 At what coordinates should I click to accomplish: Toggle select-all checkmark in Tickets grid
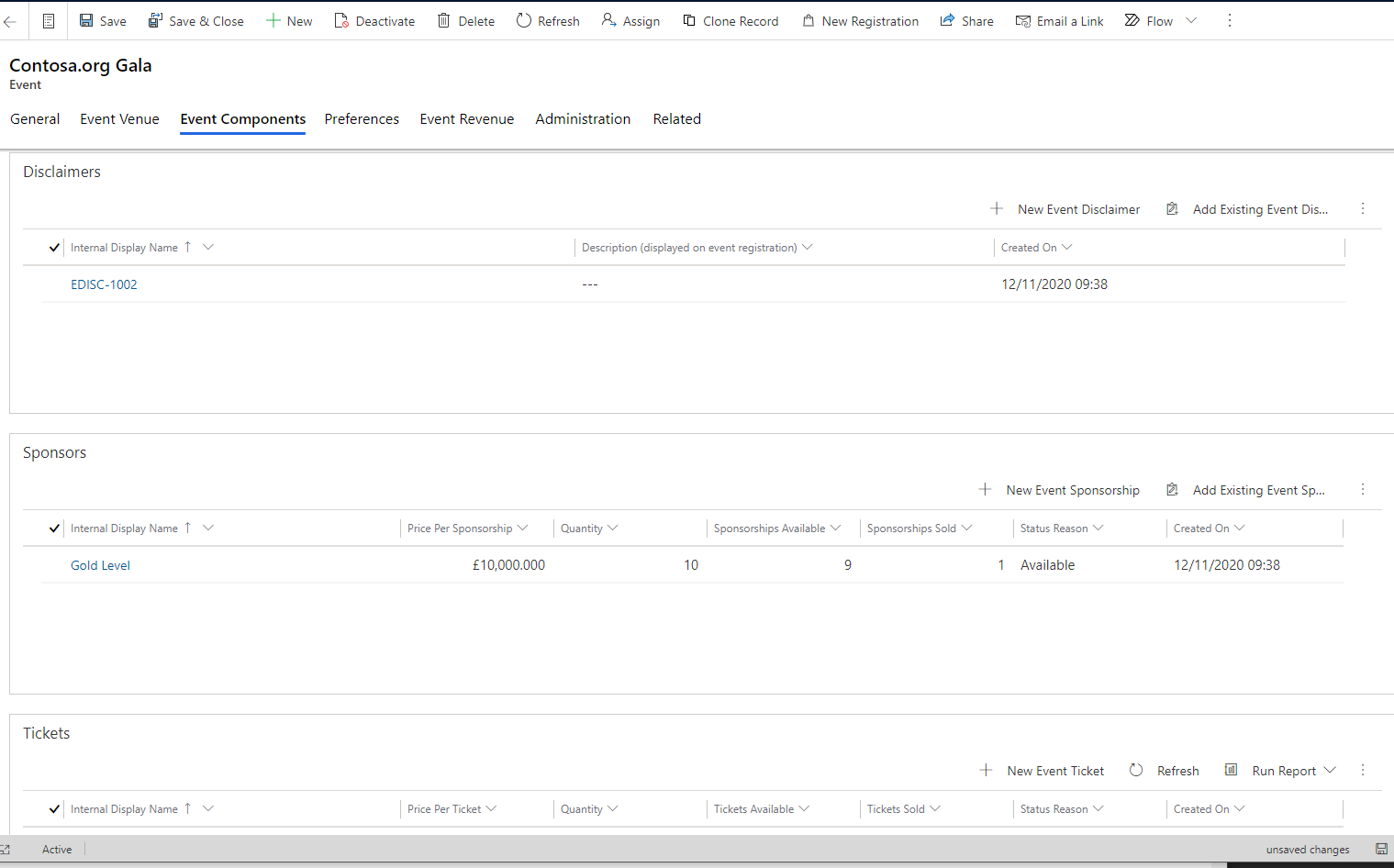[x=54, y=809]
